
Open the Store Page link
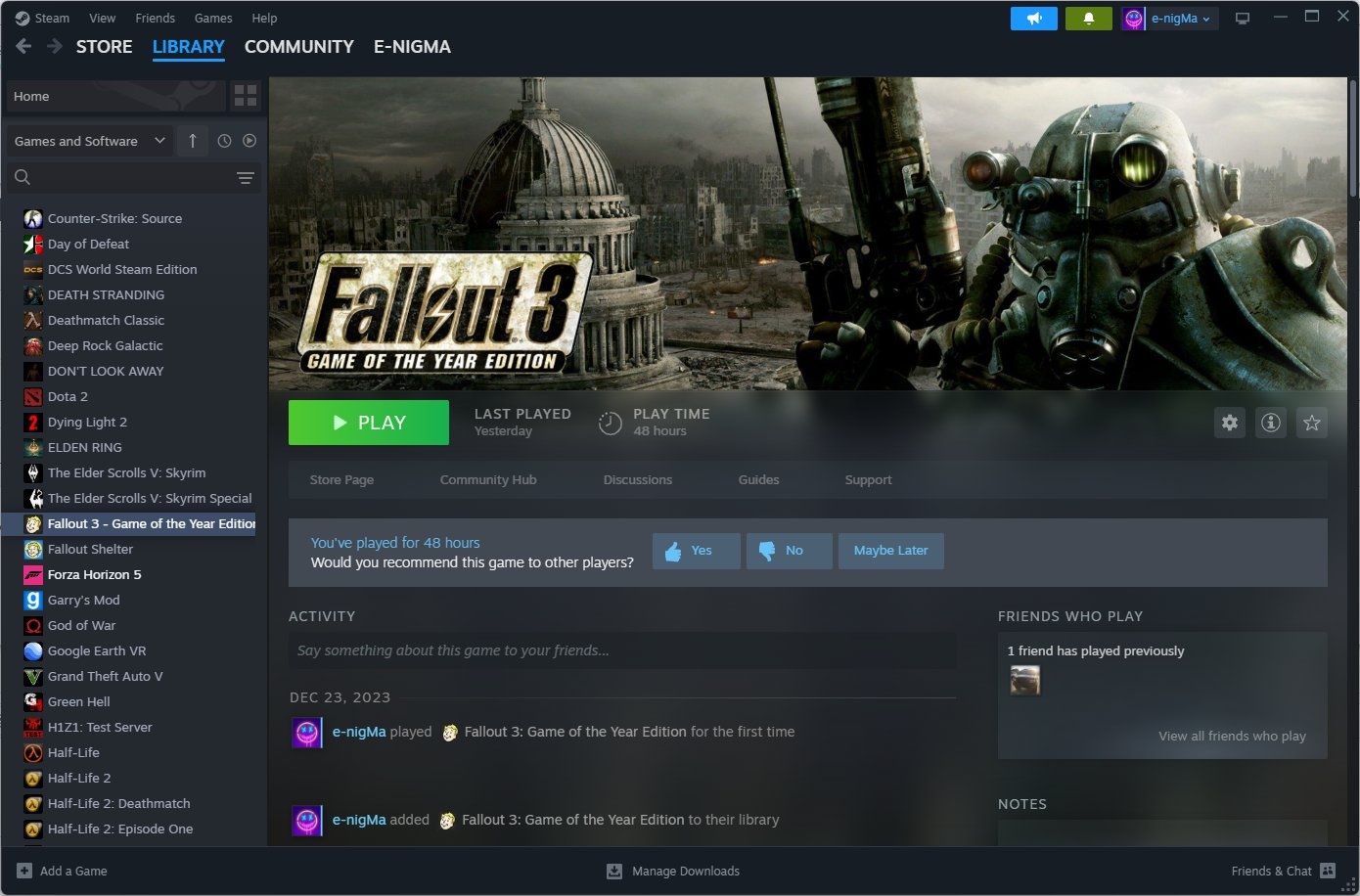pyautogui.click(x=341, y=479)
